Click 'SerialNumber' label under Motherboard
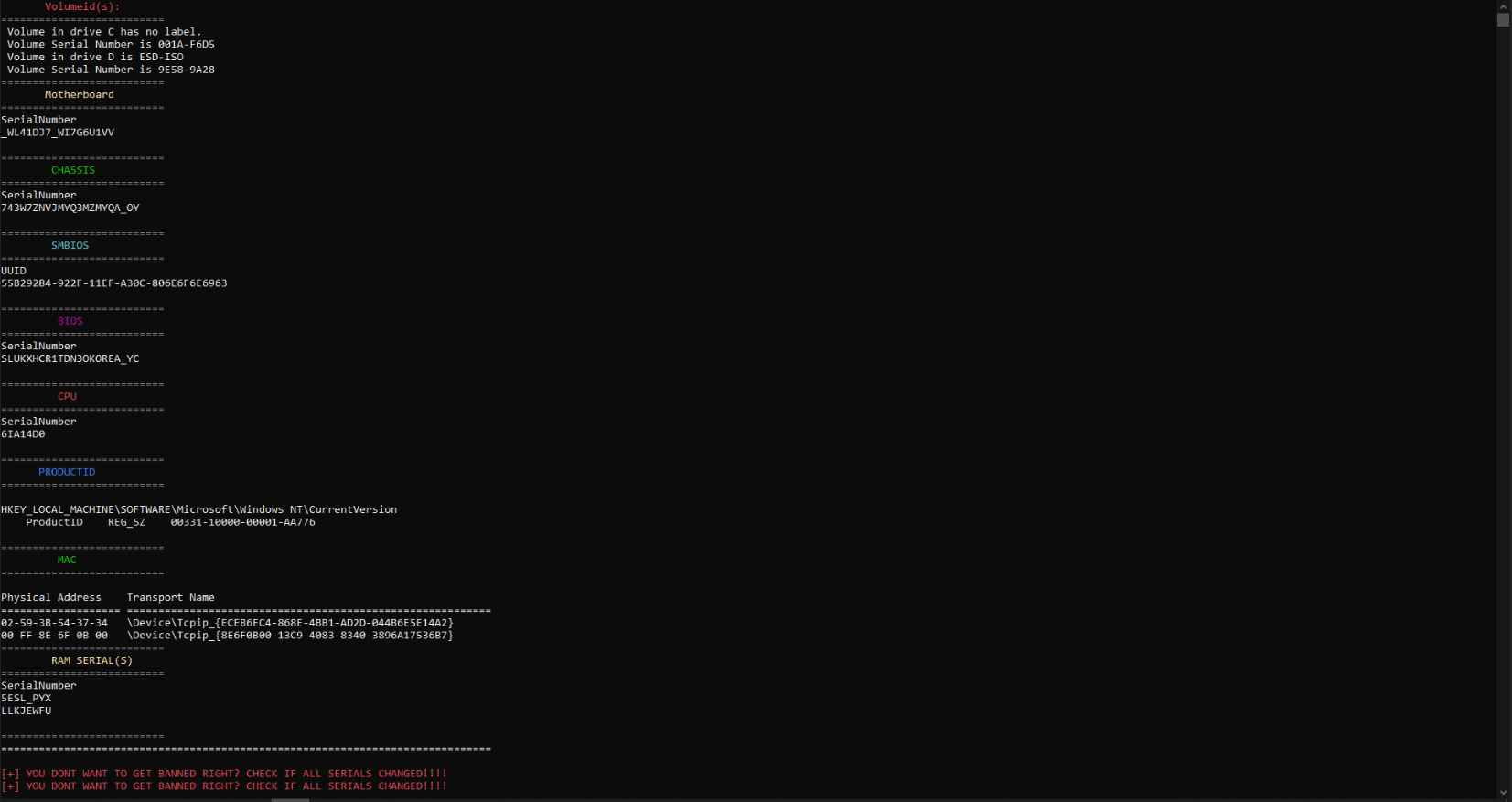Viewport: 1512px width, 802px height. (38, 120)
